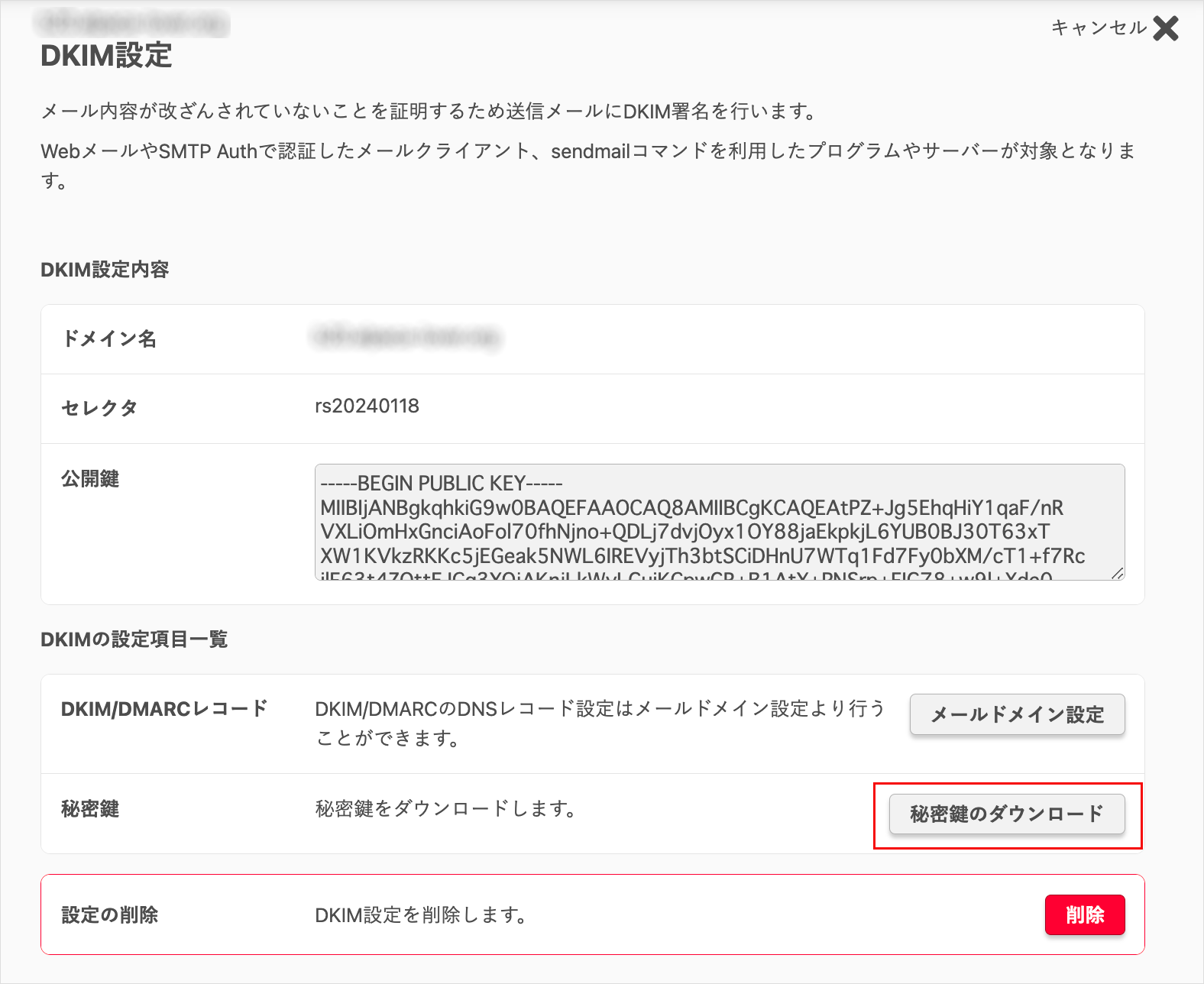The height and width of the screenshot is (984, 1204).
Task: Click the last fully visible public key line starting XW1KVkz
Action: [702, 555]
